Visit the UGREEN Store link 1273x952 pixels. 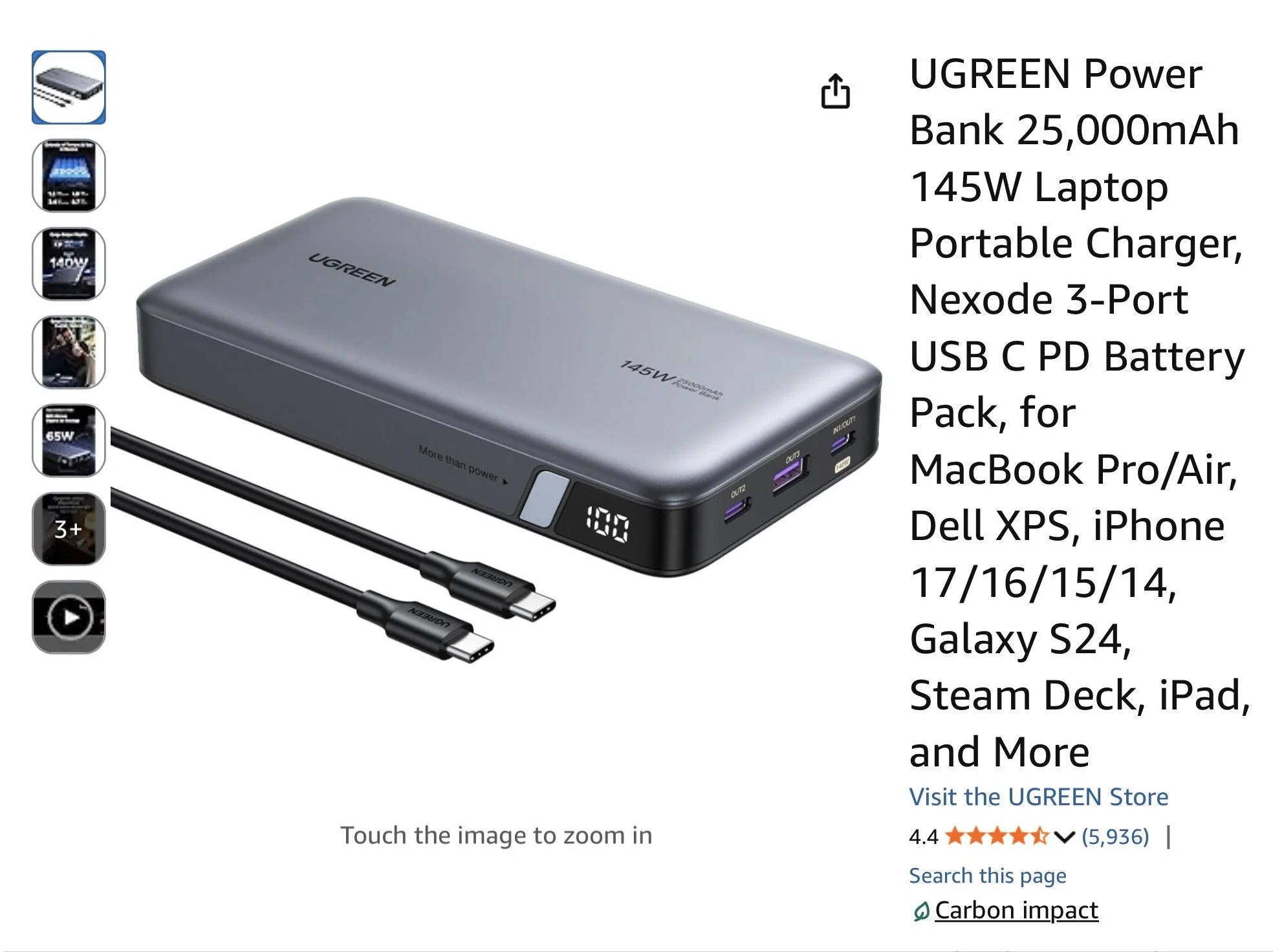click(1038, 797)
